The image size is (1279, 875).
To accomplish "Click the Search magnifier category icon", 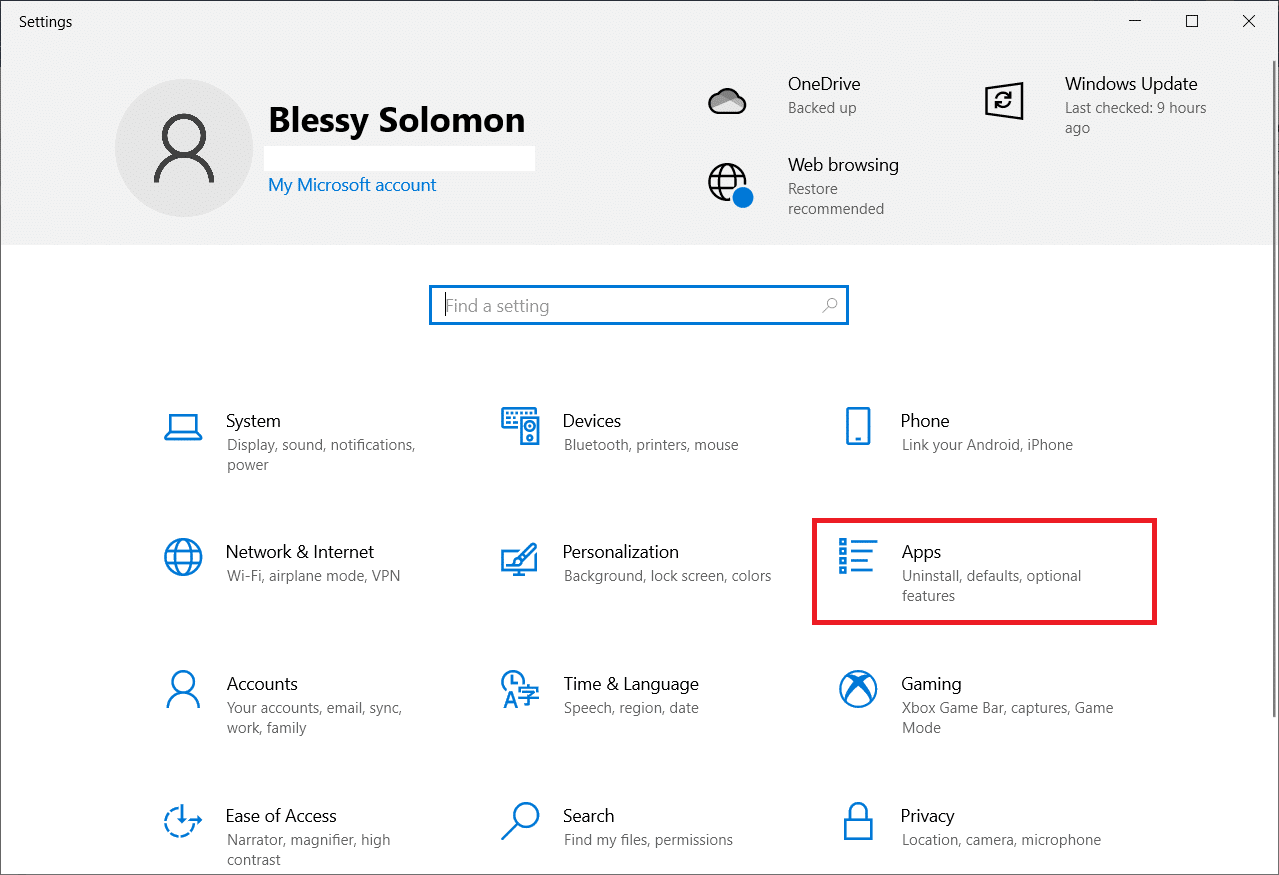I will coord(520,821).
